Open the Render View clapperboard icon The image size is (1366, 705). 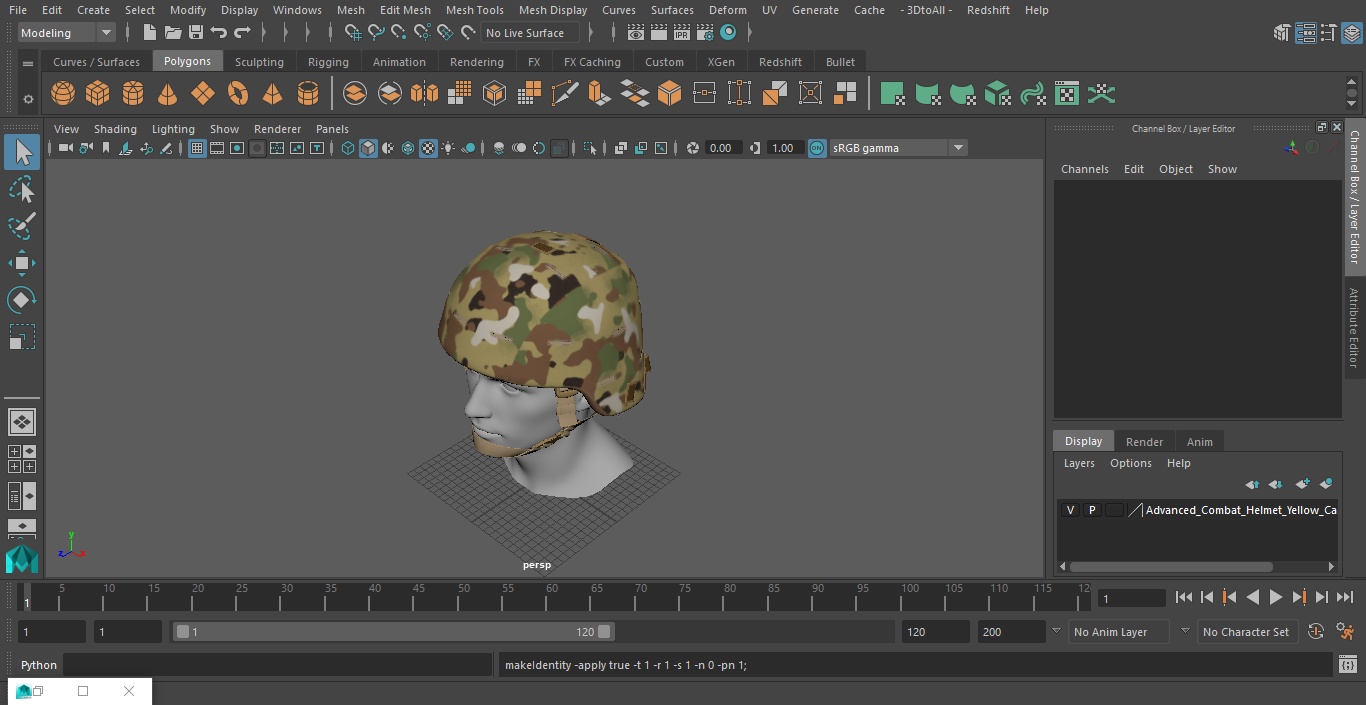pos(636,33)
